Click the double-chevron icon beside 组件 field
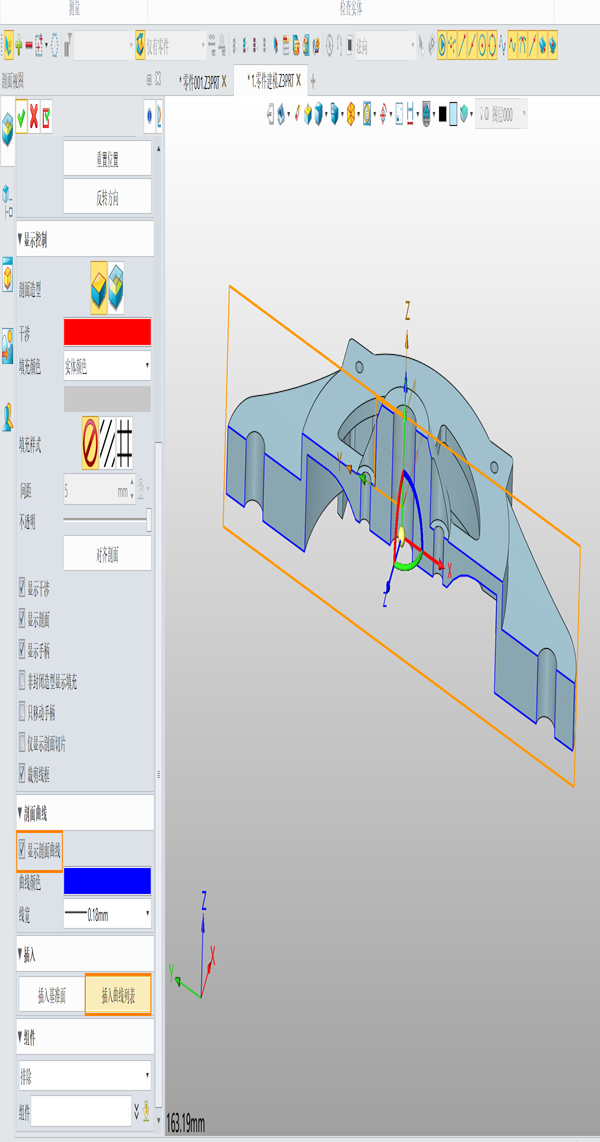This screenshot has width=600, height=1142. click(x=136, y=1111)
